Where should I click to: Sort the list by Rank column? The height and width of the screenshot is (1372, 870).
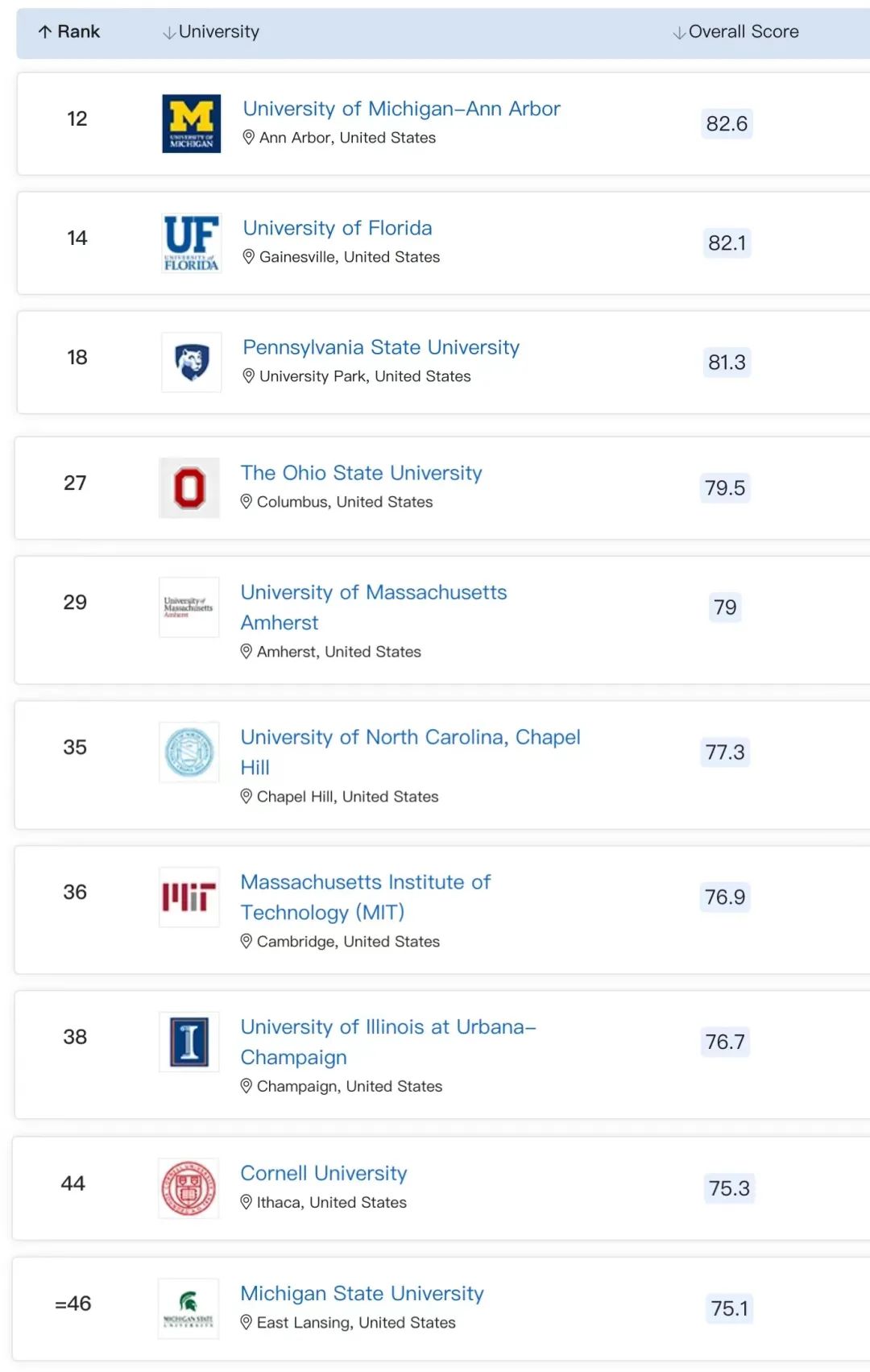69,32
